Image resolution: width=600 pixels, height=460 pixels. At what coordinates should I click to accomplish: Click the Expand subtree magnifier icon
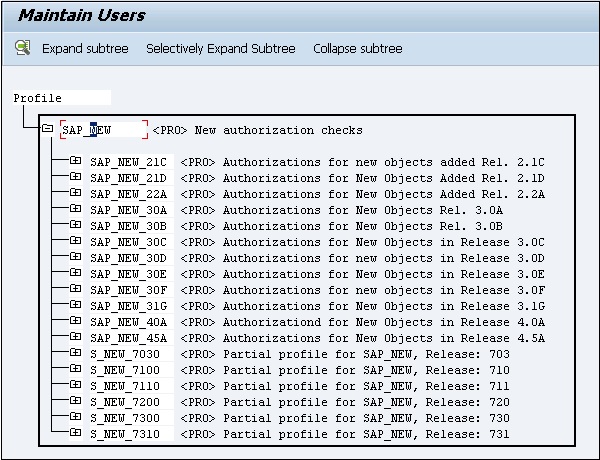[22, 48]
